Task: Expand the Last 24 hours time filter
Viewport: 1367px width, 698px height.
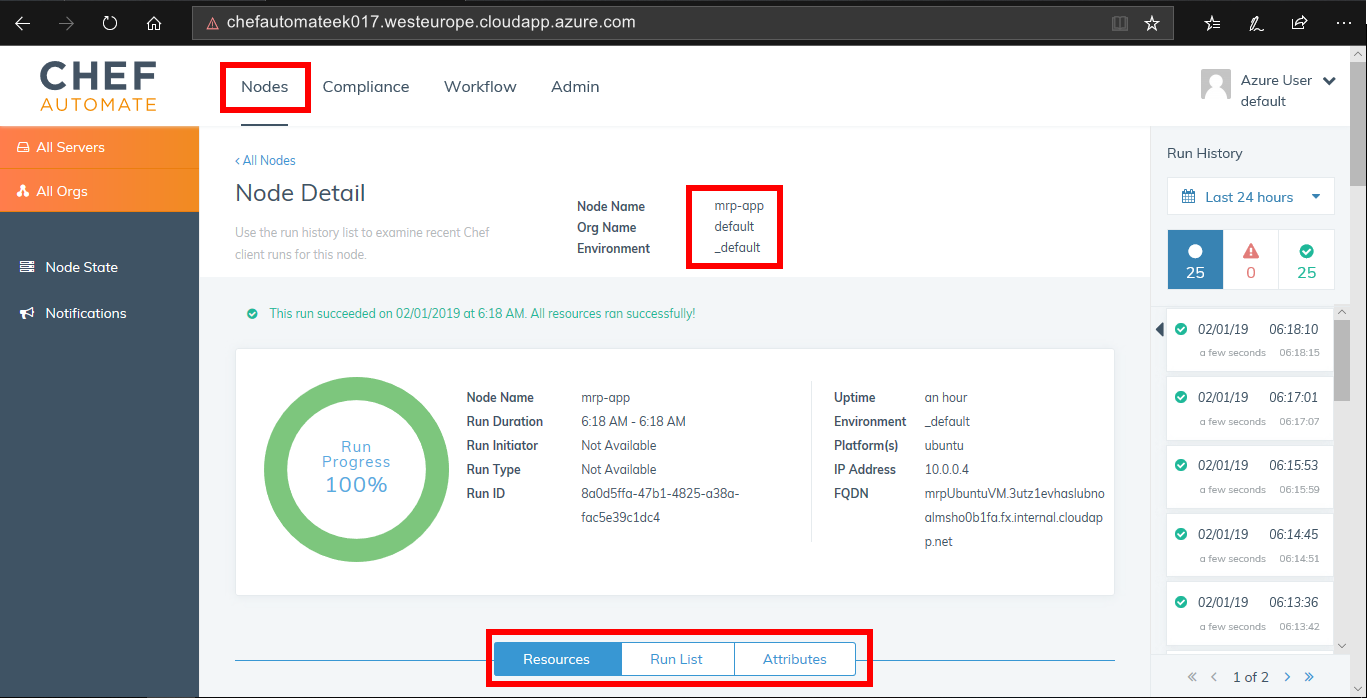Action: click(x=1250, y=196)
